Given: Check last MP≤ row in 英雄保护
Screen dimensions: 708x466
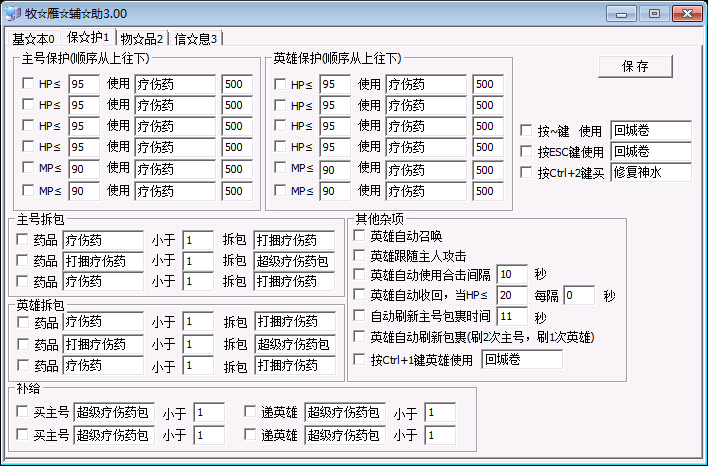Looking at the screenshot, I should tap(280, 190).
